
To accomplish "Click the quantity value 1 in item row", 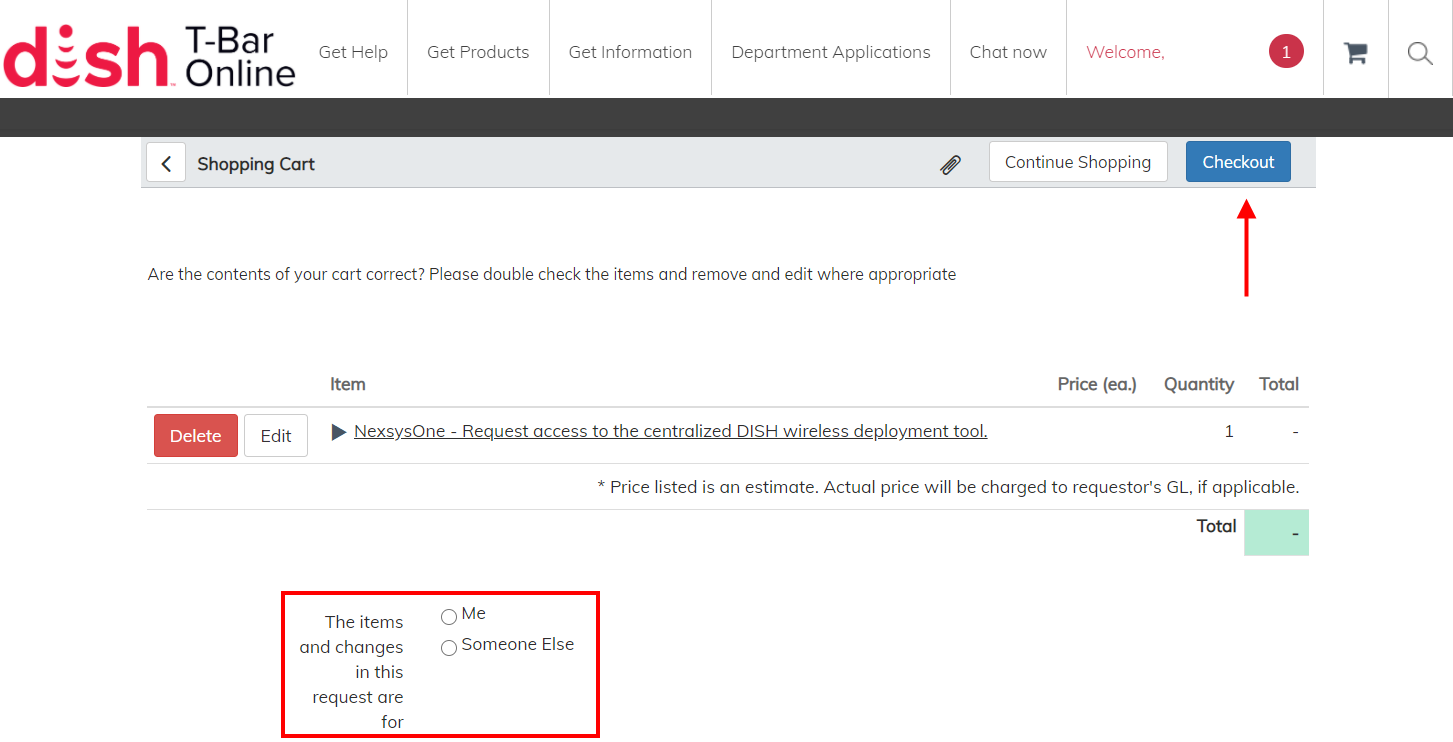I will tap(1229, 432).
